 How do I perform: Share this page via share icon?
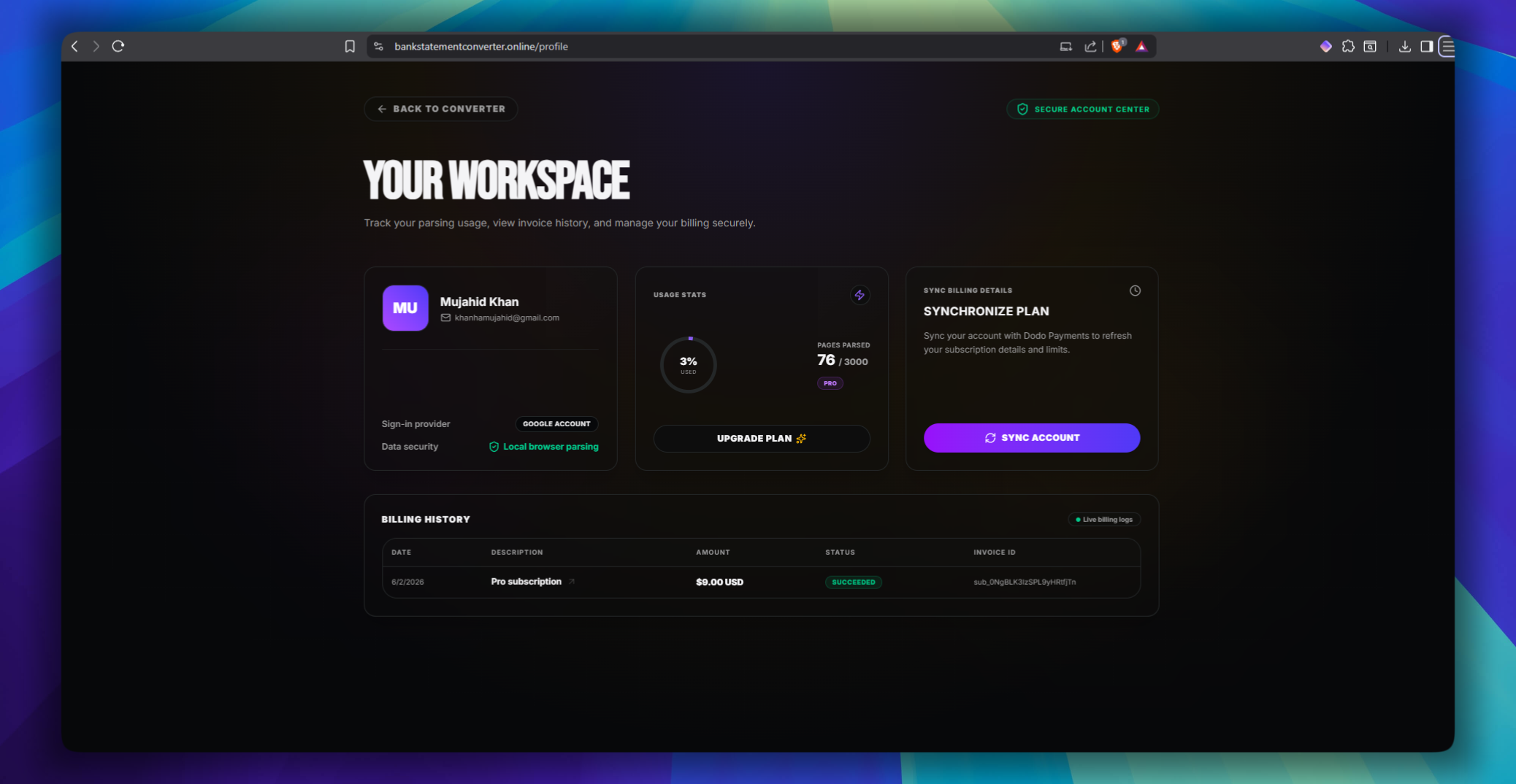click(x=1090, y=46)
